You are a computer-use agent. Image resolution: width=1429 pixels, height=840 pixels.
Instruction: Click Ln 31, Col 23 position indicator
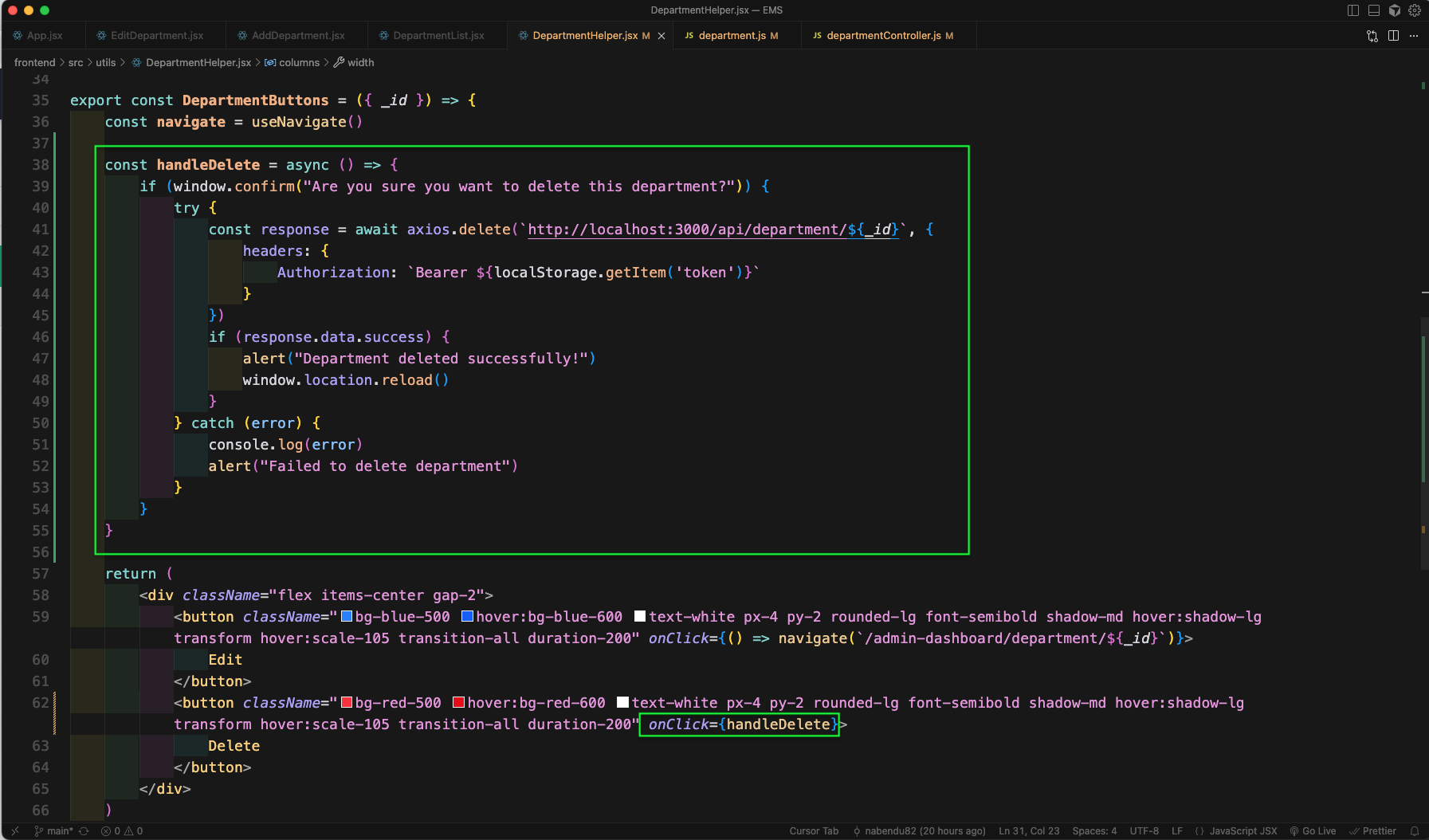[x=1029, y=831]
